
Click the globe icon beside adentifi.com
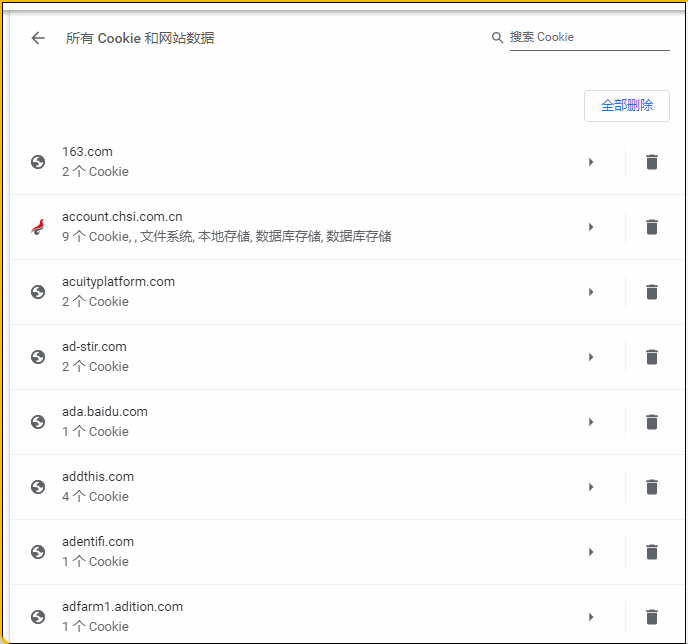click(38, 551)
